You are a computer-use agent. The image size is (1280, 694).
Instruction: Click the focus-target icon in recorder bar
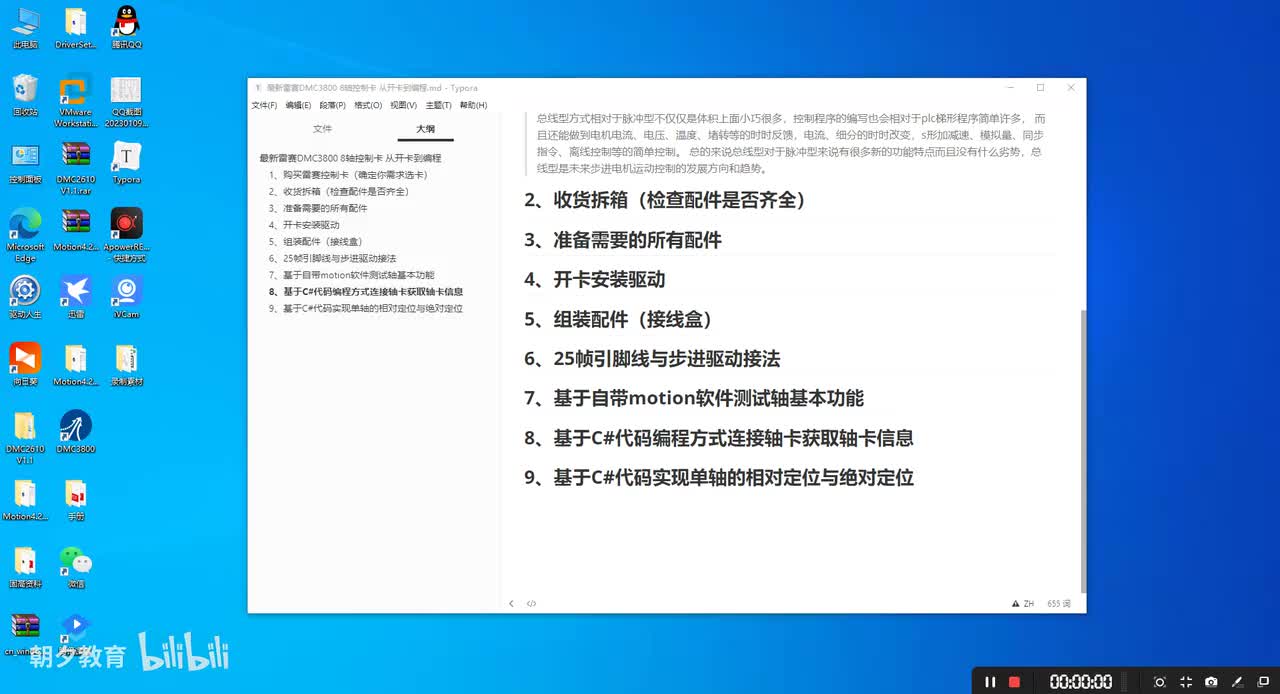tap(1160, 682)
